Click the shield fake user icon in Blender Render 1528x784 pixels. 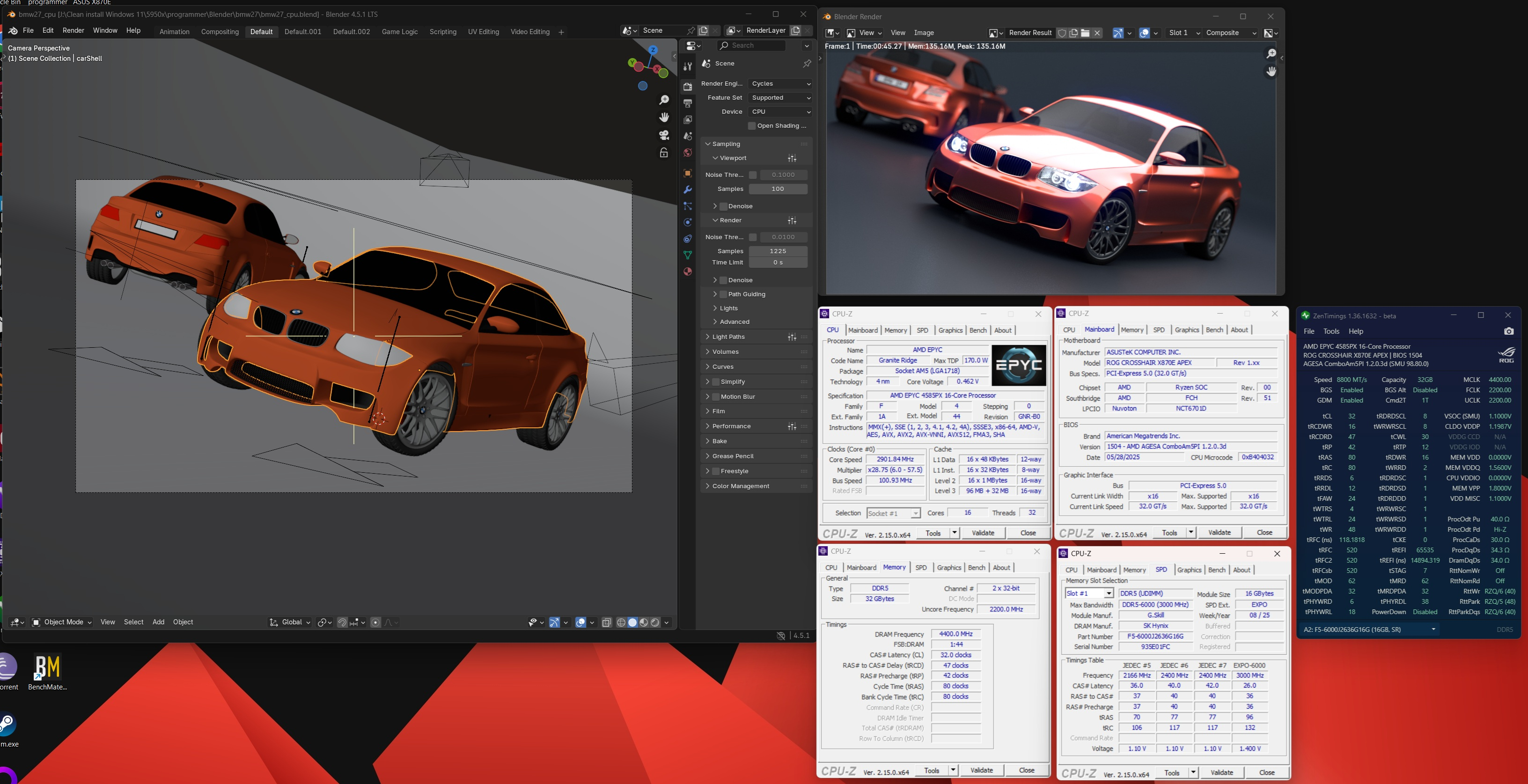pos(1062,33)
